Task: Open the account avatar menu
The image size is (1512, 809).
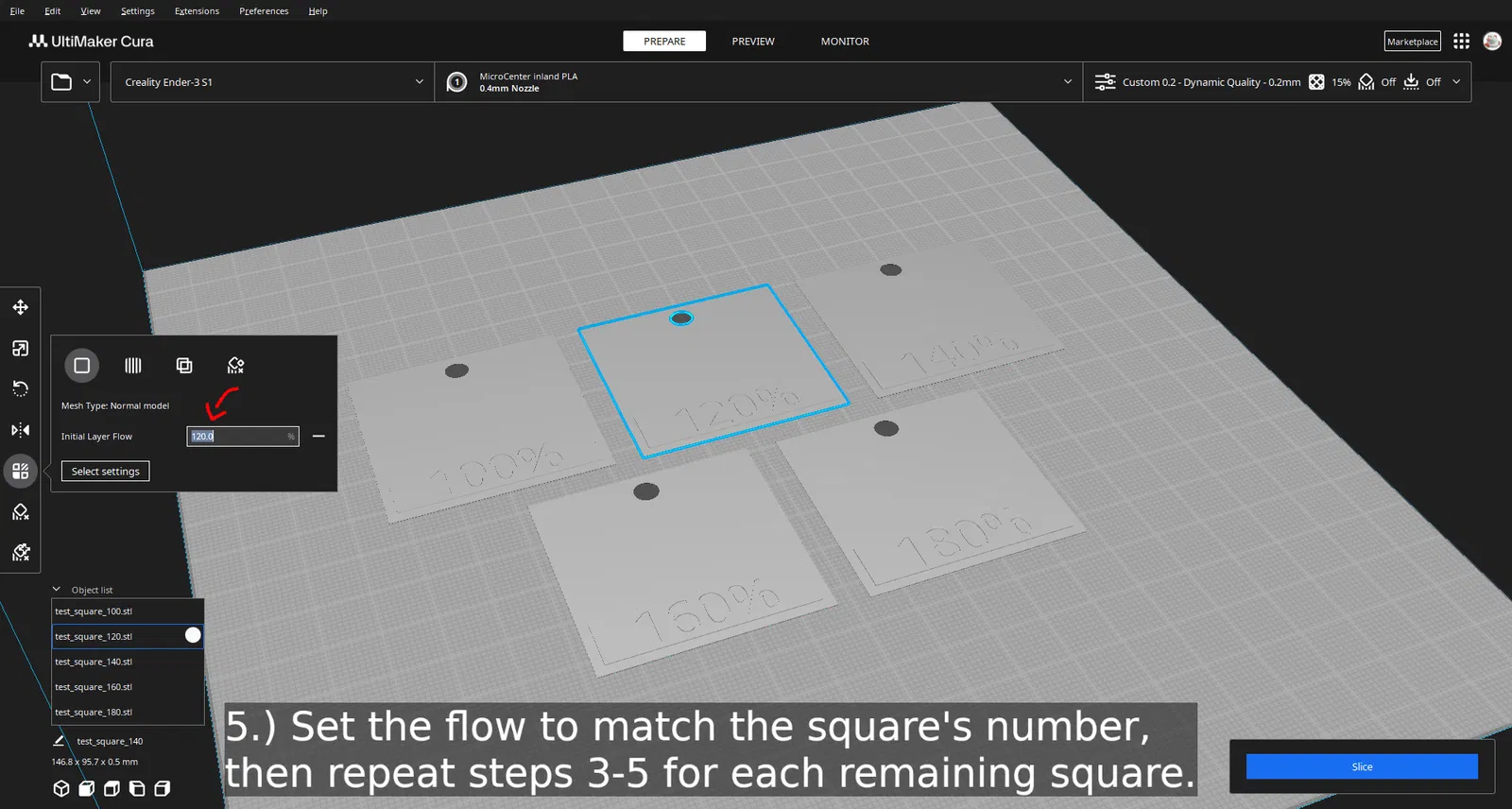Action: pos(1492,42)
